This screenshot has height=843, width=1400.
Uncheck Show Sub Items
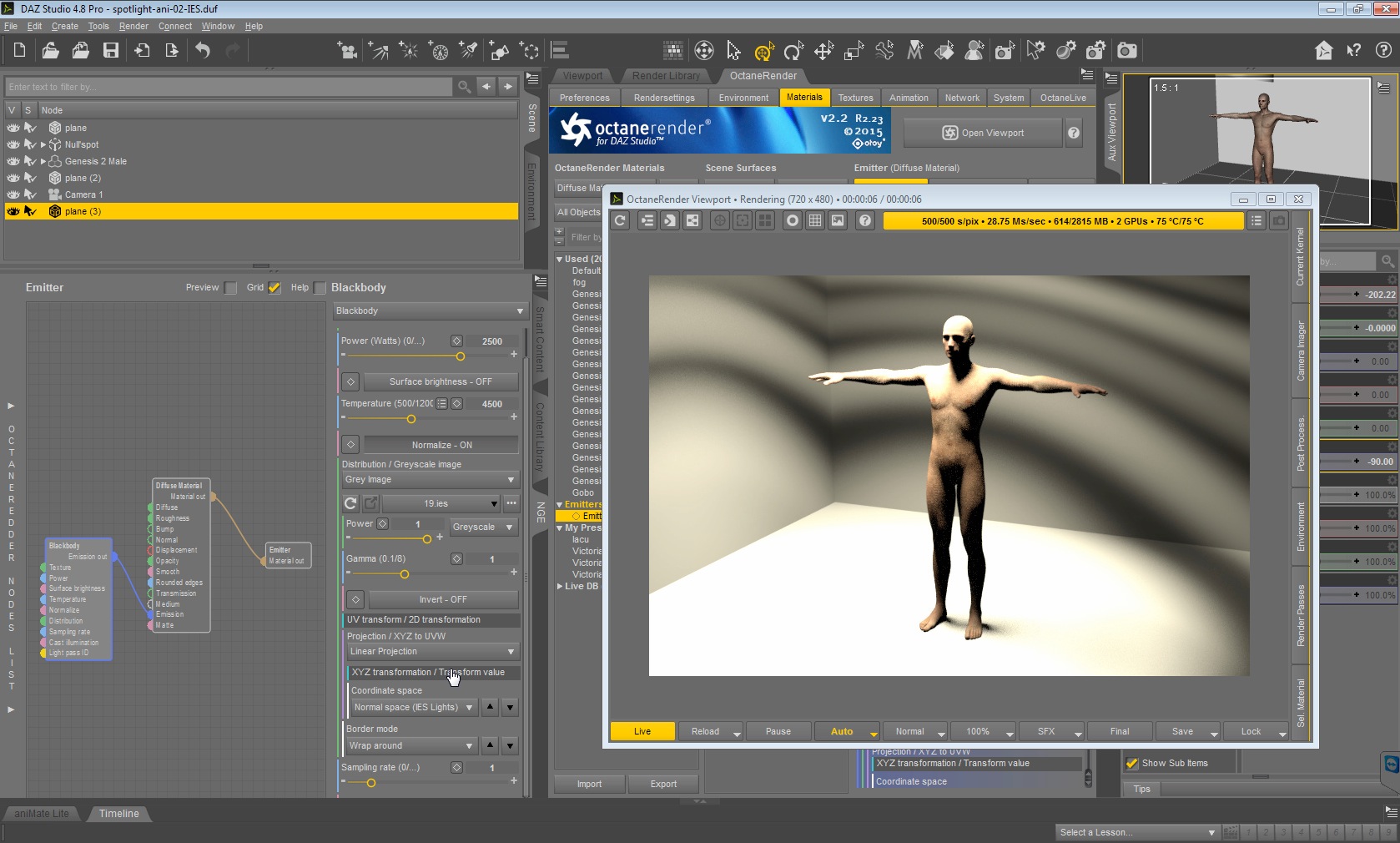[1132, 763]
